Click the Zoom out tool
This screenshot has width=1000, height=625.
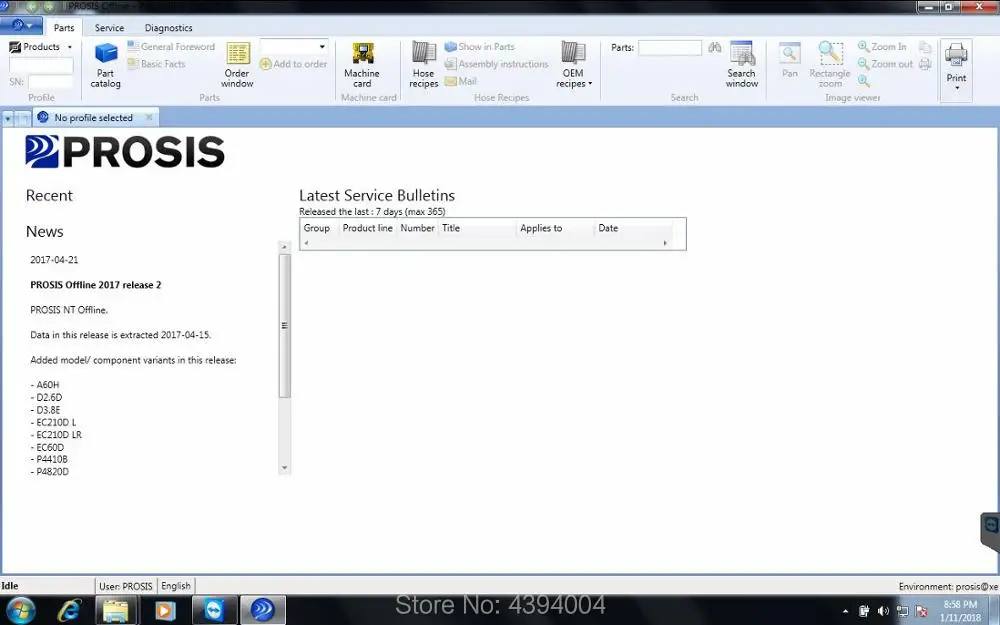[885, 64]
